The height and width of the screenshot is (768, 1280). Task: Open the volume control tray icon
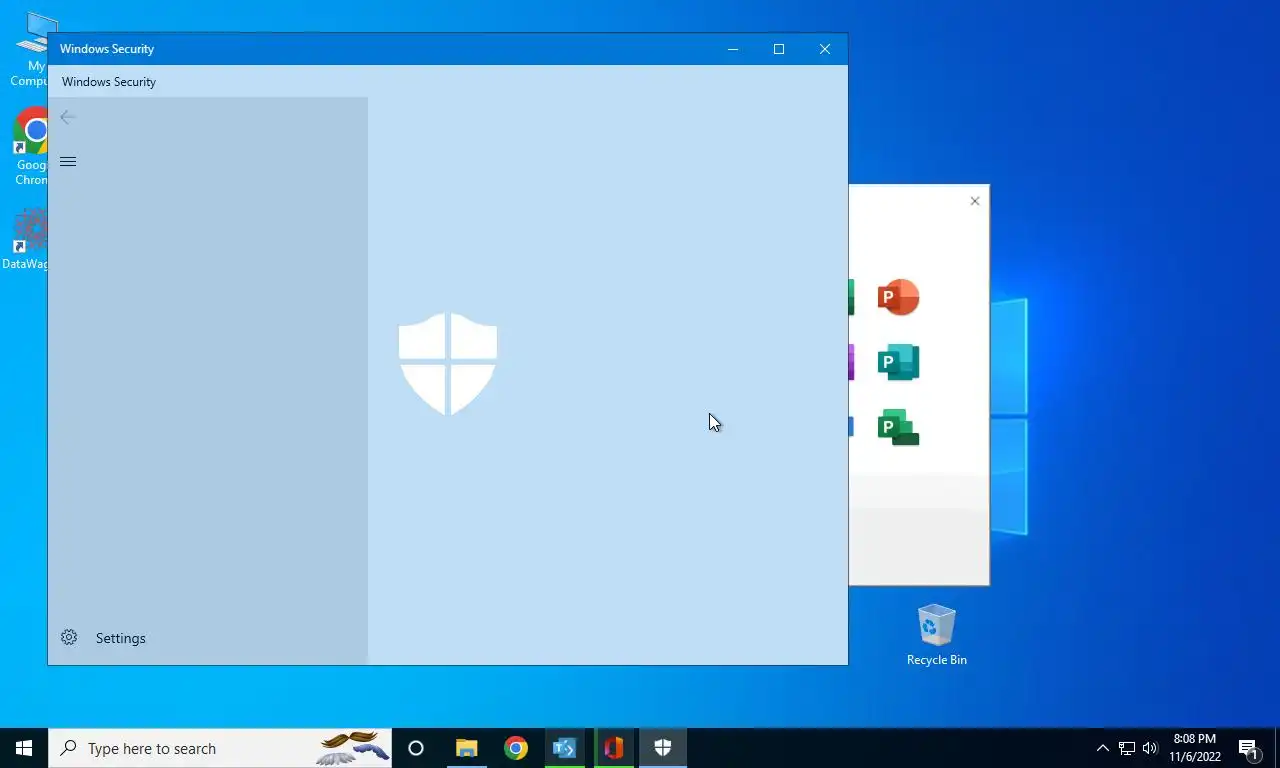[1150, 748]
